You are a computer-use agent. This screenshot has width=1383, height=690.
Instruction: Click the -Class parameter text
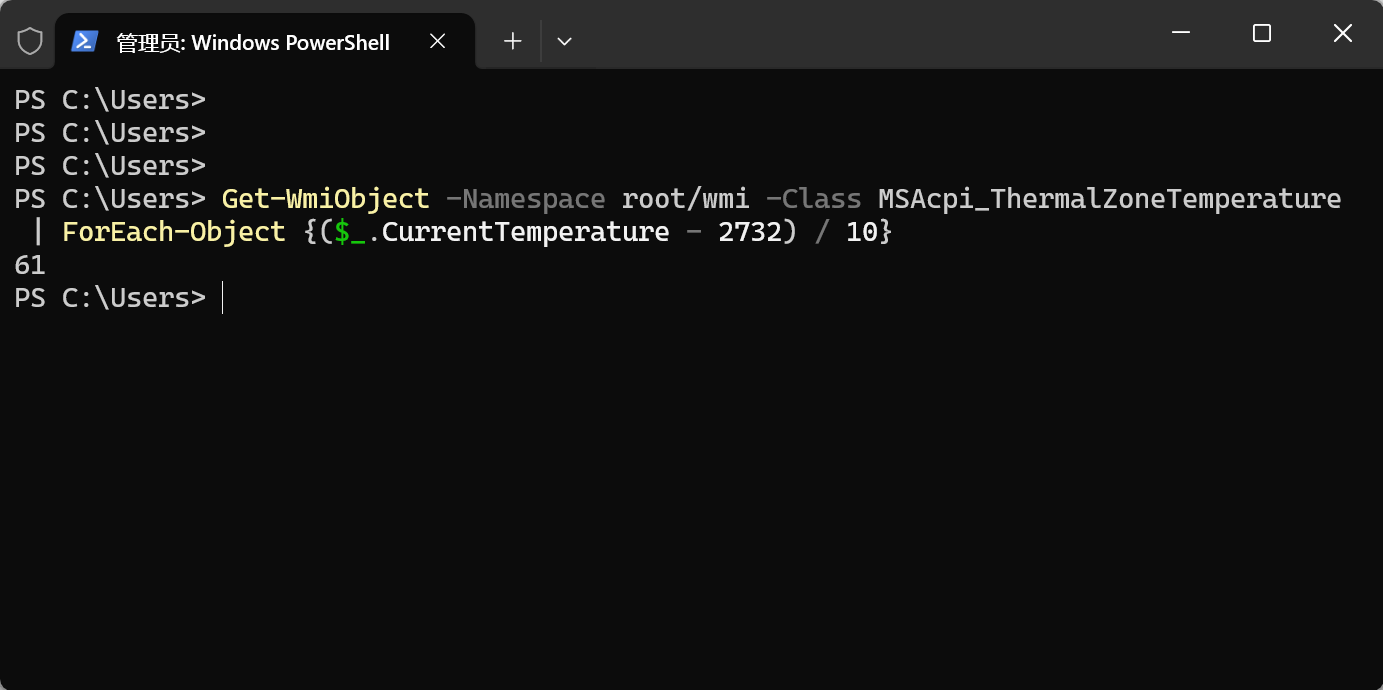813,199
